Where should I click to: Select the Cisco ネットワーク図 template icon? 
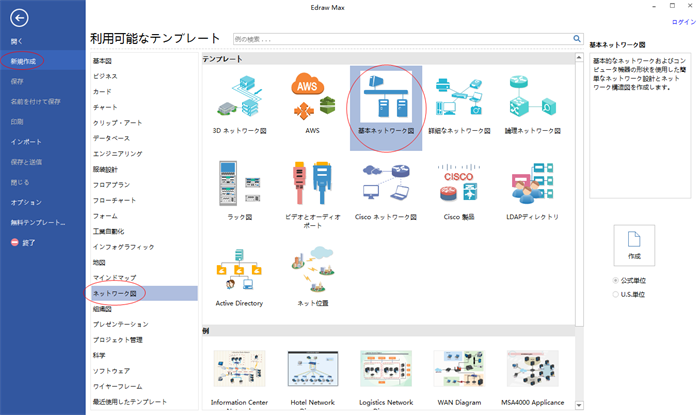(x=386, y=182)
